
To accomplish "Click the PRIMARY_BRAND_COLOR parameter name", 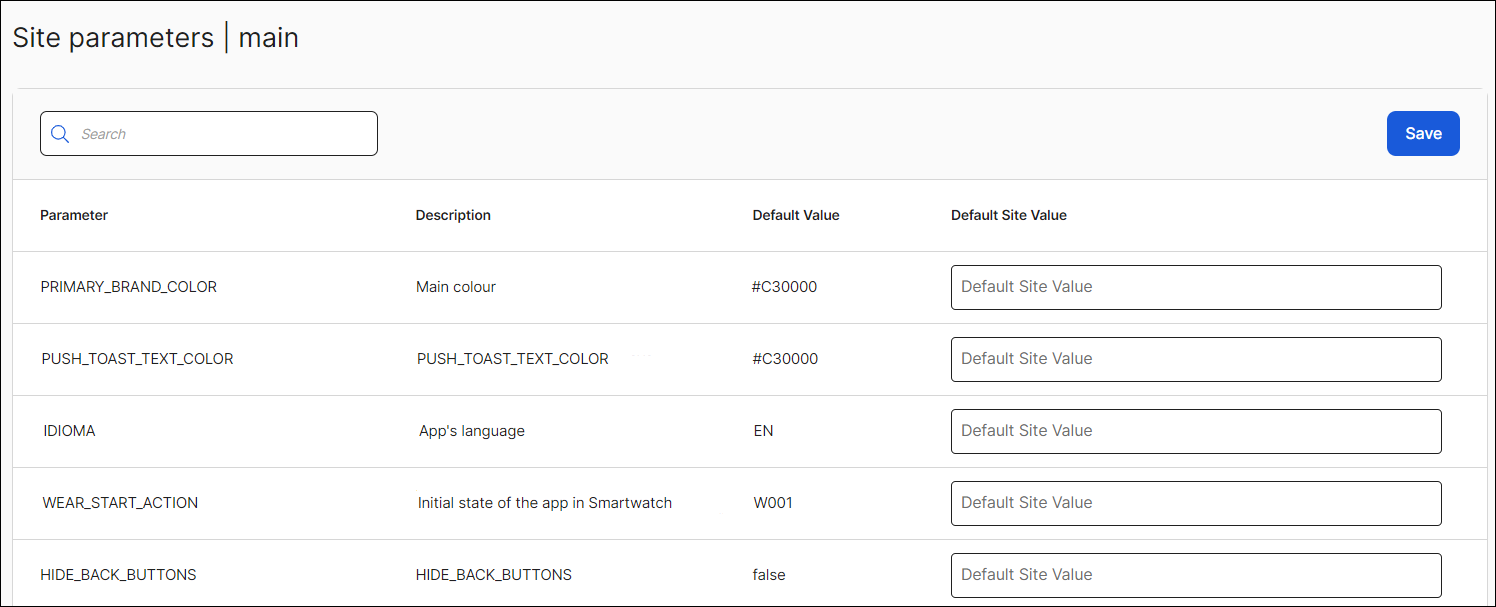I will click(x=128, y=287).
